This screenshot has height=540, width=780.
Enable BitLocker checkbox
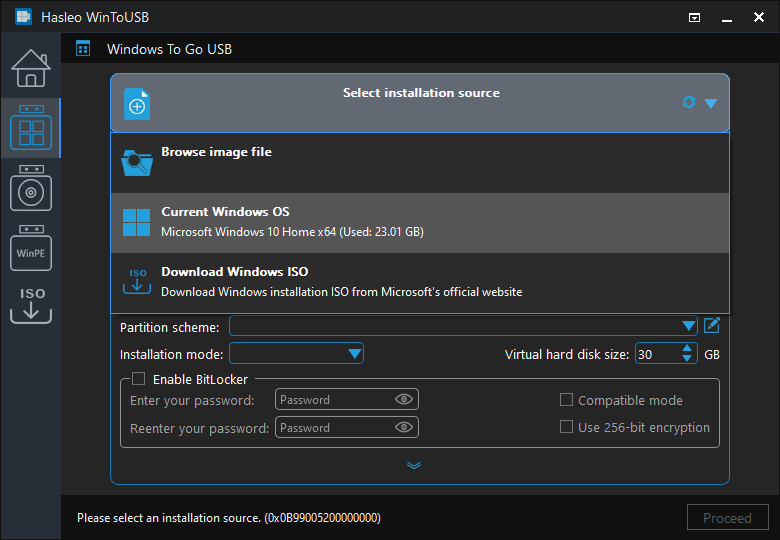point(138,379)
